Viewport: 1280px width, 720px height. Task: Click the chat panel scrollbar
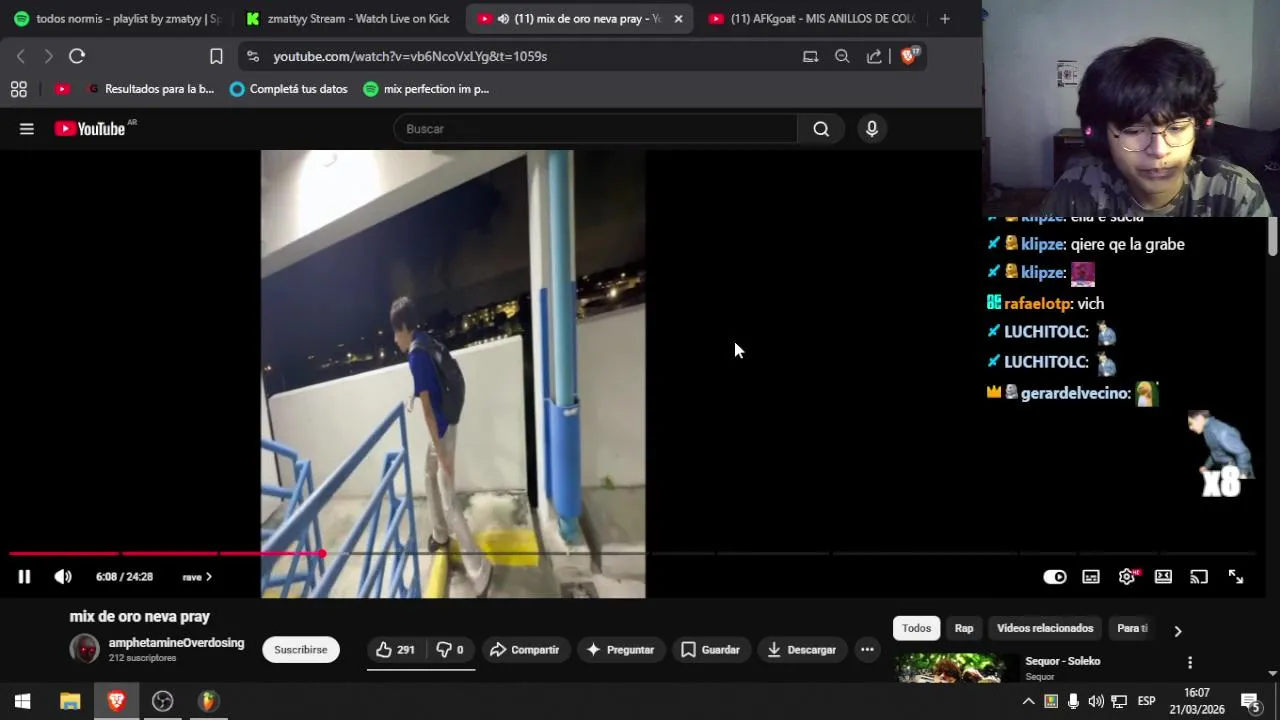pyautogui.click(x=1272, y=236)
